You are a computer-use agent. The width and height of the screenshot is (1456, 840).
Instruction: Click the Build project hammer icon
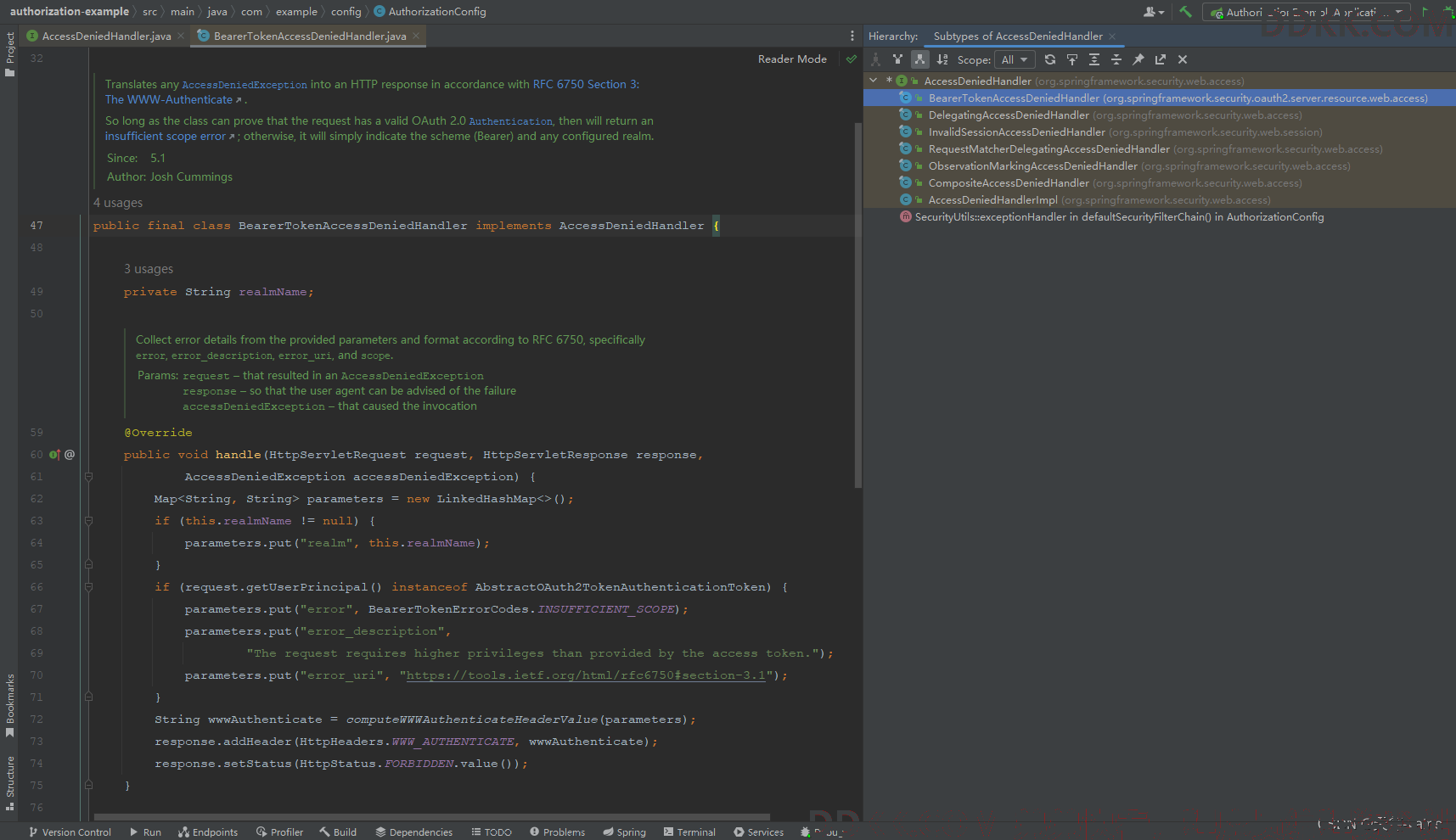coord(1186,12)
